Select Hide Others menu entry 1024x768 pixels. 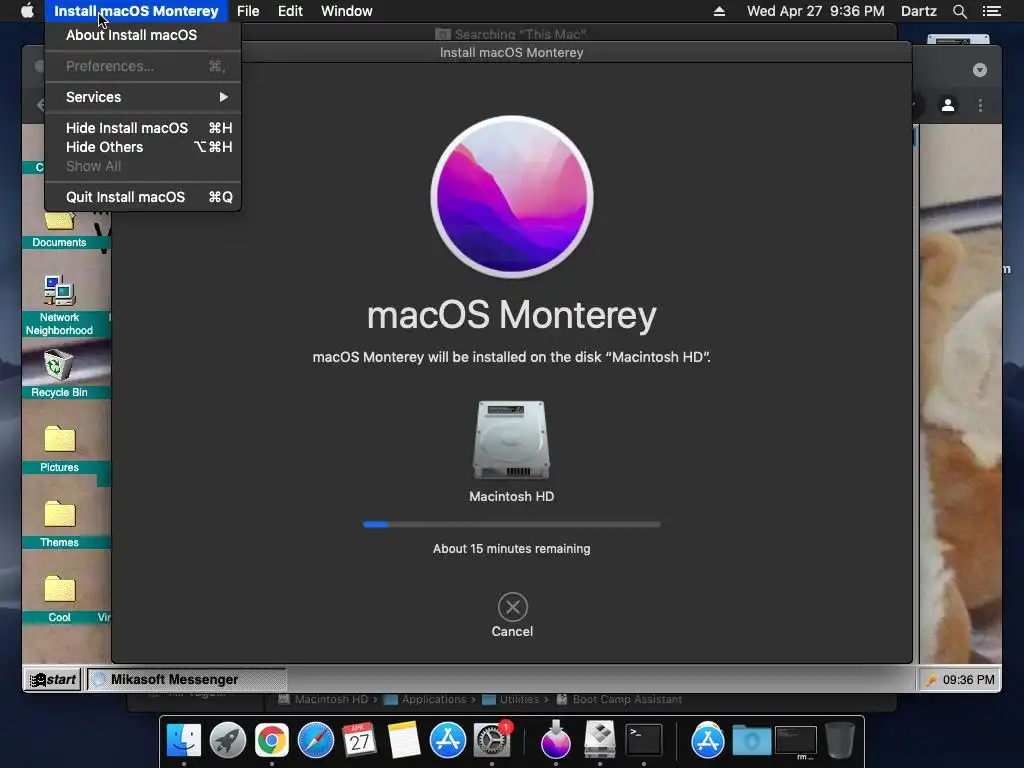[143, 147]
